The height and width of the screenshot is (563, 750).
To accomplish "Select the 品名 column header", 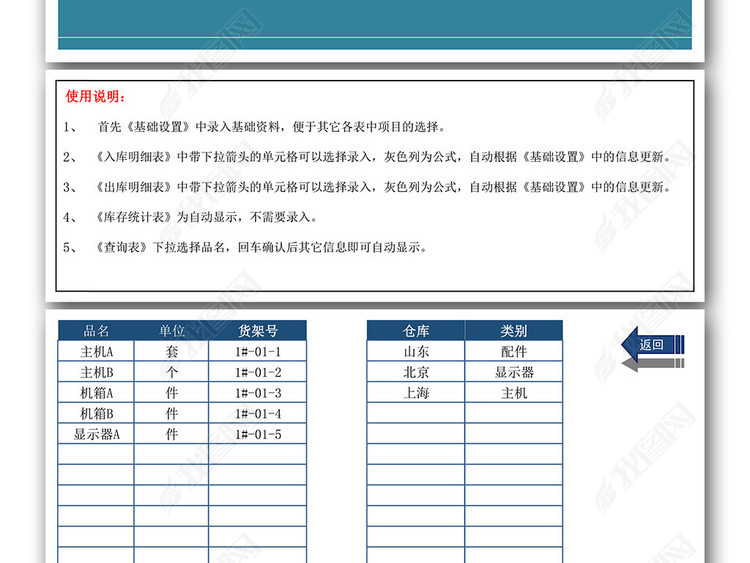I will (x=96, y=331).
